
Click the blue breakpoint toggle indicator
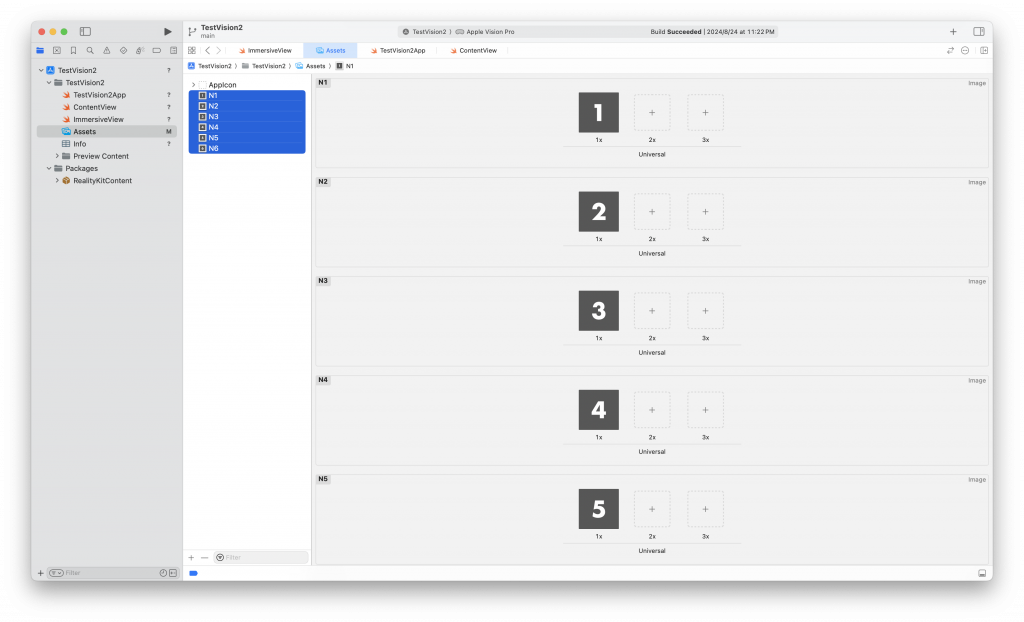coord(193,573)
